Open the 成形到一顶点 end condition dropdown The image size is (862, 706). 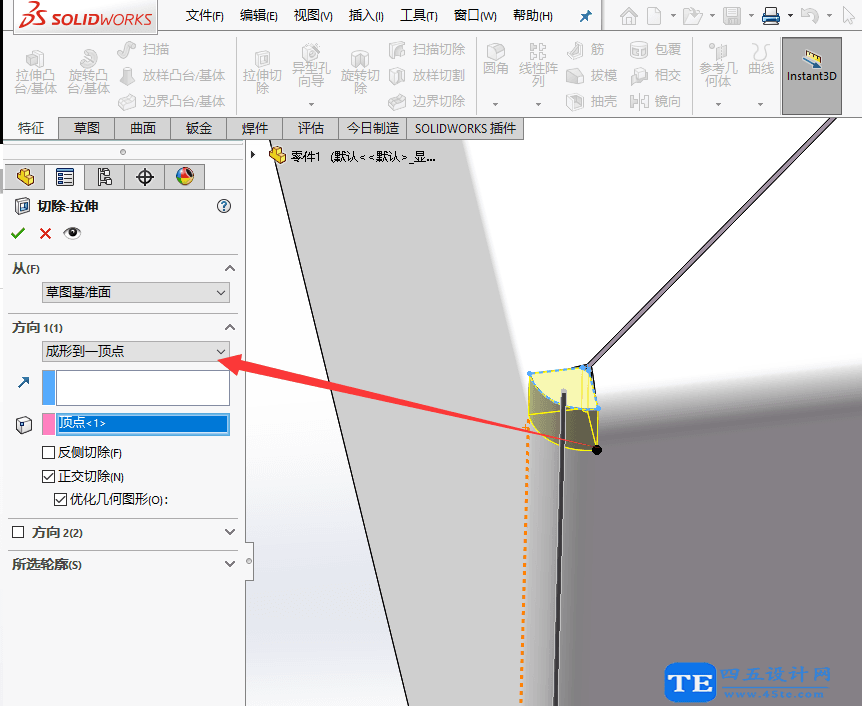click(x=135, y=351)
